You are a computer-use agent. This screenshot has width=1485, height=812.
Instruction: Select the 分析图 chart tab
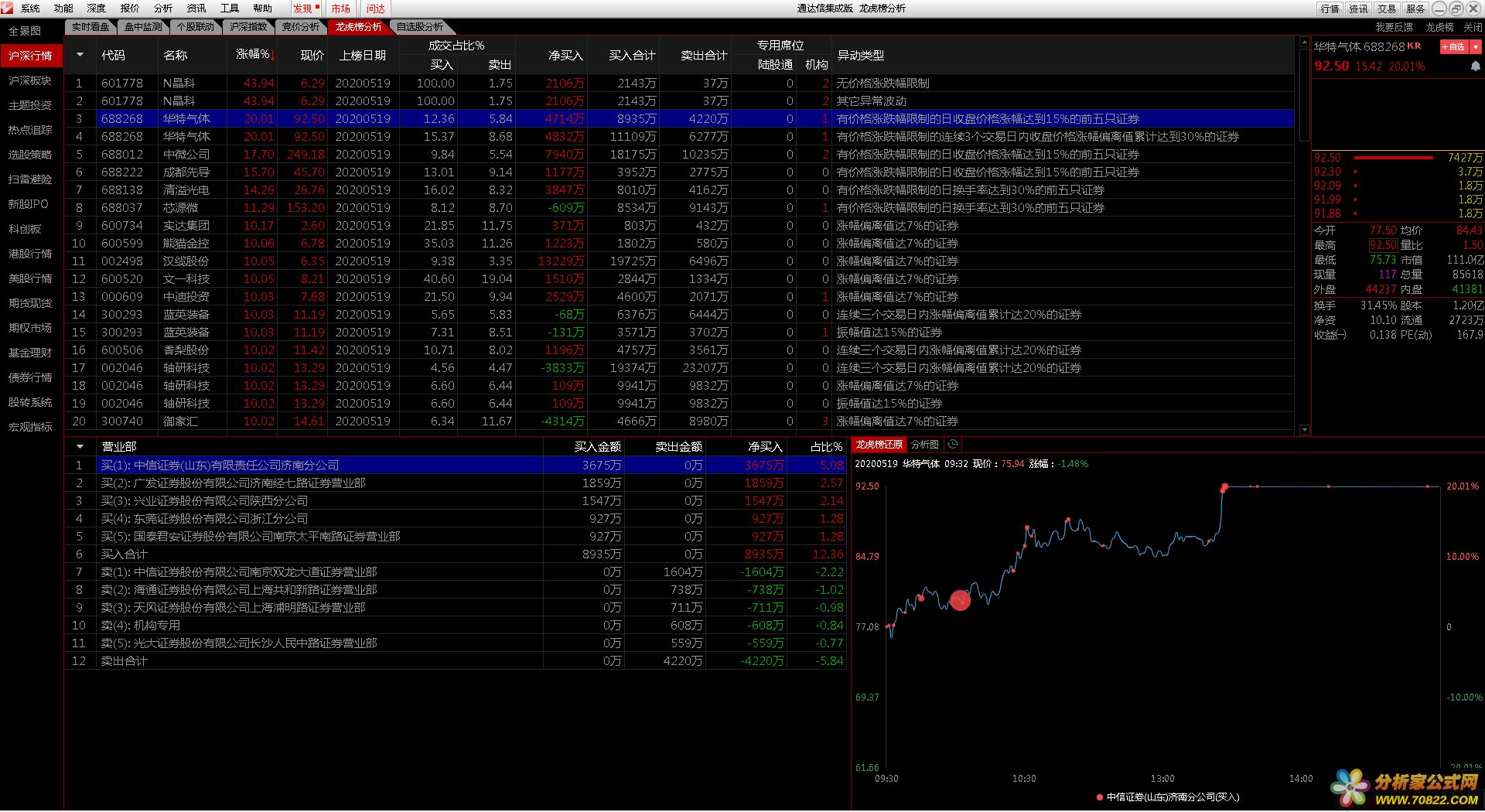tap(925, 445)
